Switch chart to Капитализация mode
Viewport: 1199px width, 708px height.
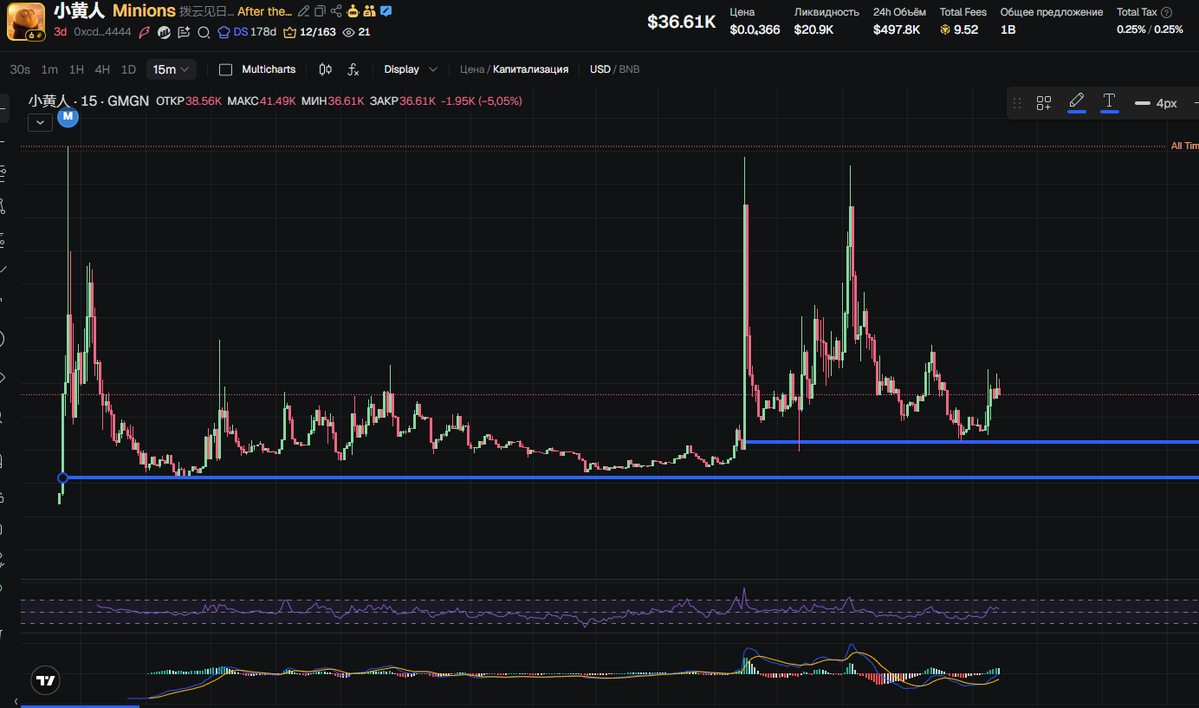531,70
